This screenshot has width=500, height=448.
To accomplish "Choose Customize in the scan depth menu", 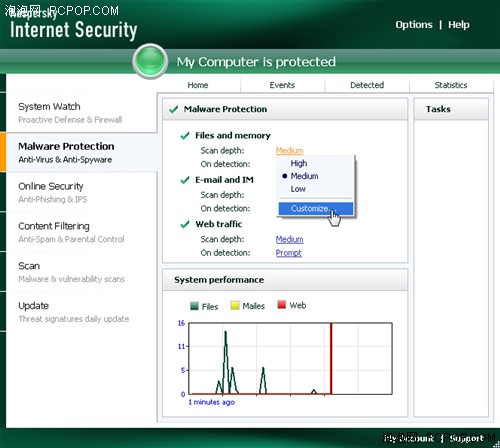I will 316,209.
